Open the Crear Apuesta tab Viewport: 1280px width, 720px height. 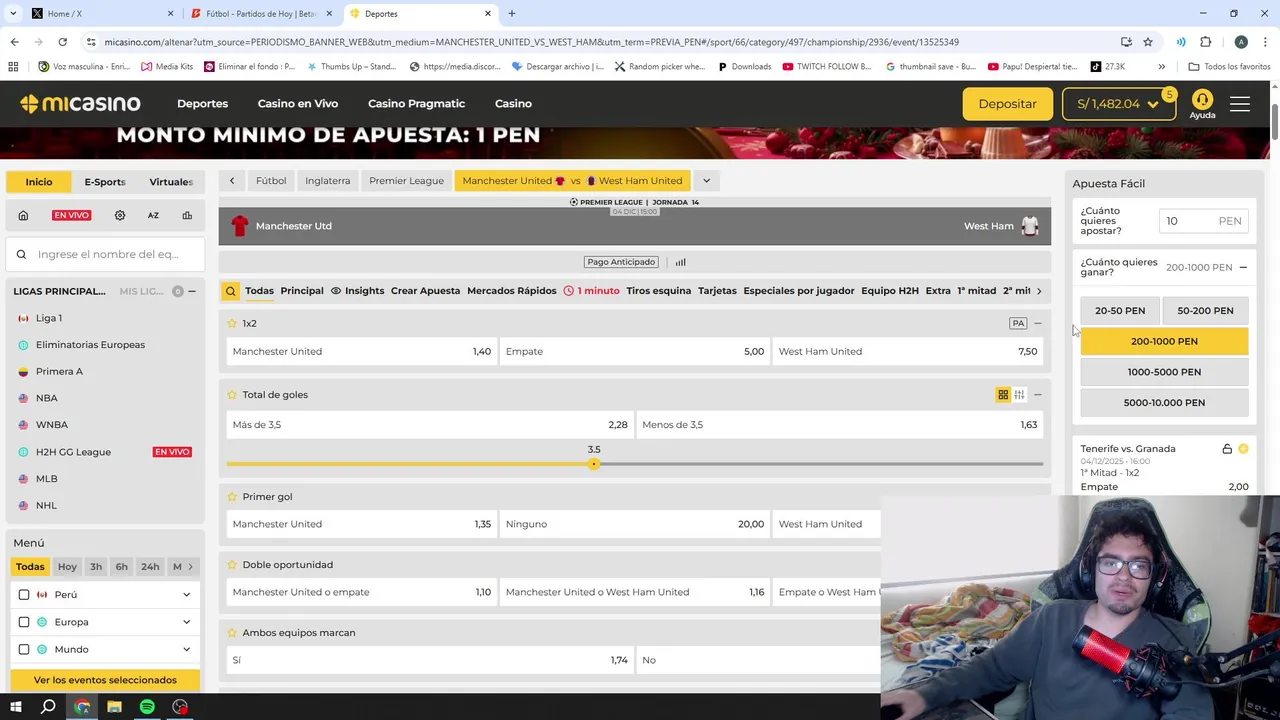coord(425,291)
